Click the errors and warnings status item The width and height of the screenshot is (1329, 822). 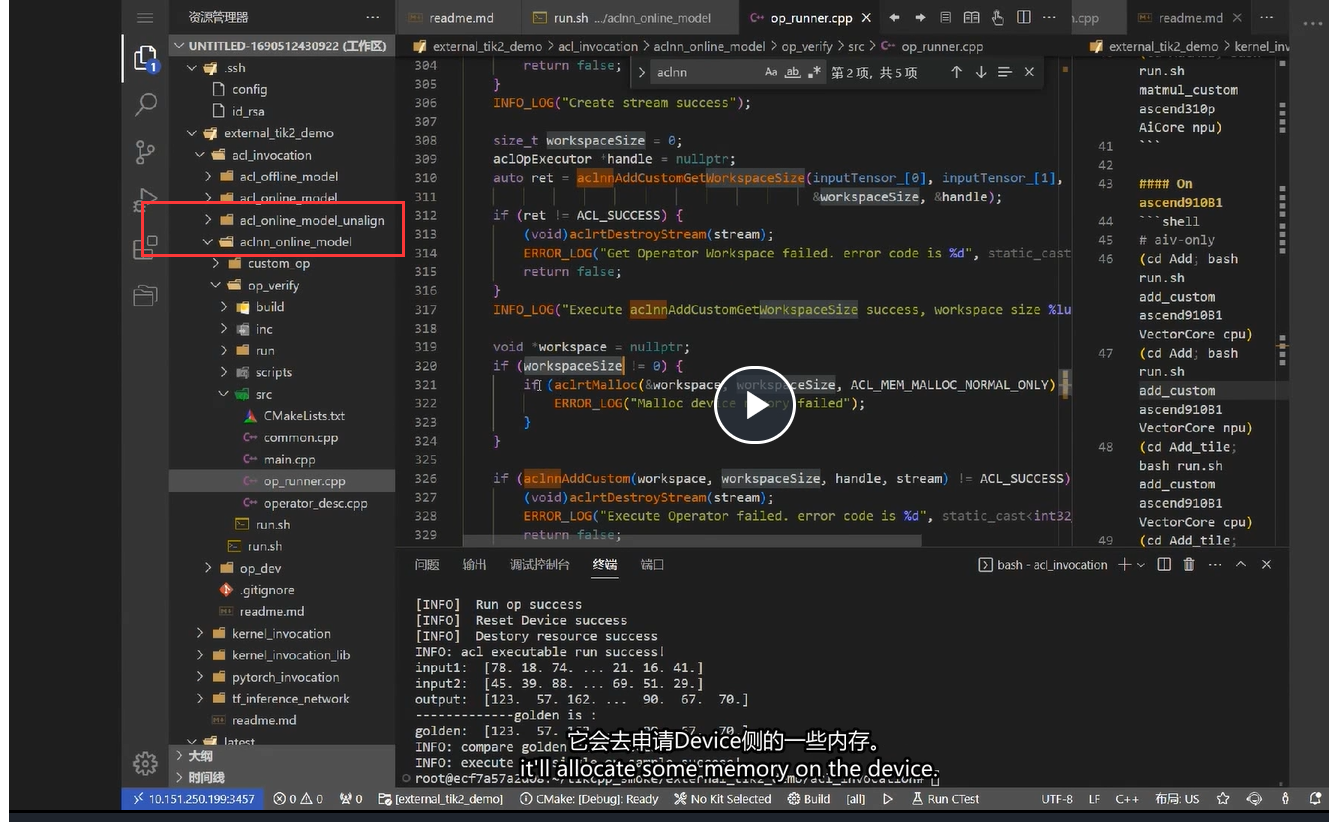click(x=298, y=799)
